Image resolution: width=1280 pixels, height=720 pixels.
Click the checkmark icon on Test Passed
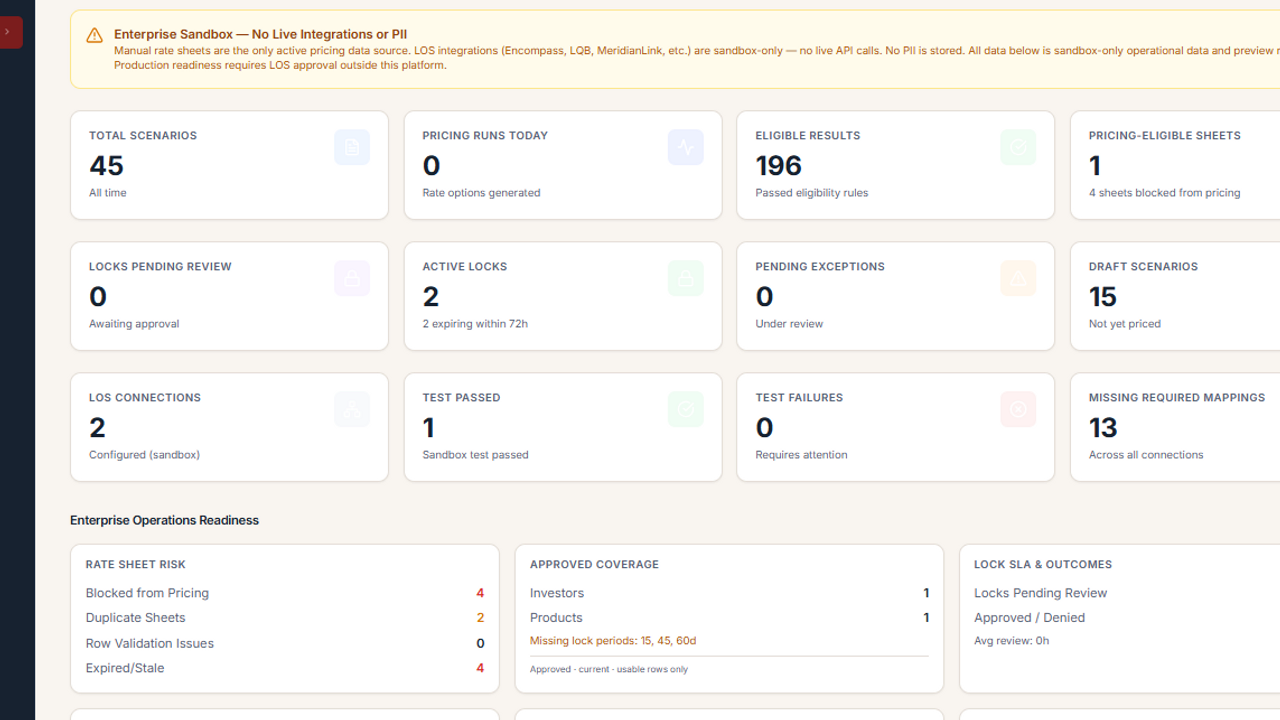pos(685,409)
